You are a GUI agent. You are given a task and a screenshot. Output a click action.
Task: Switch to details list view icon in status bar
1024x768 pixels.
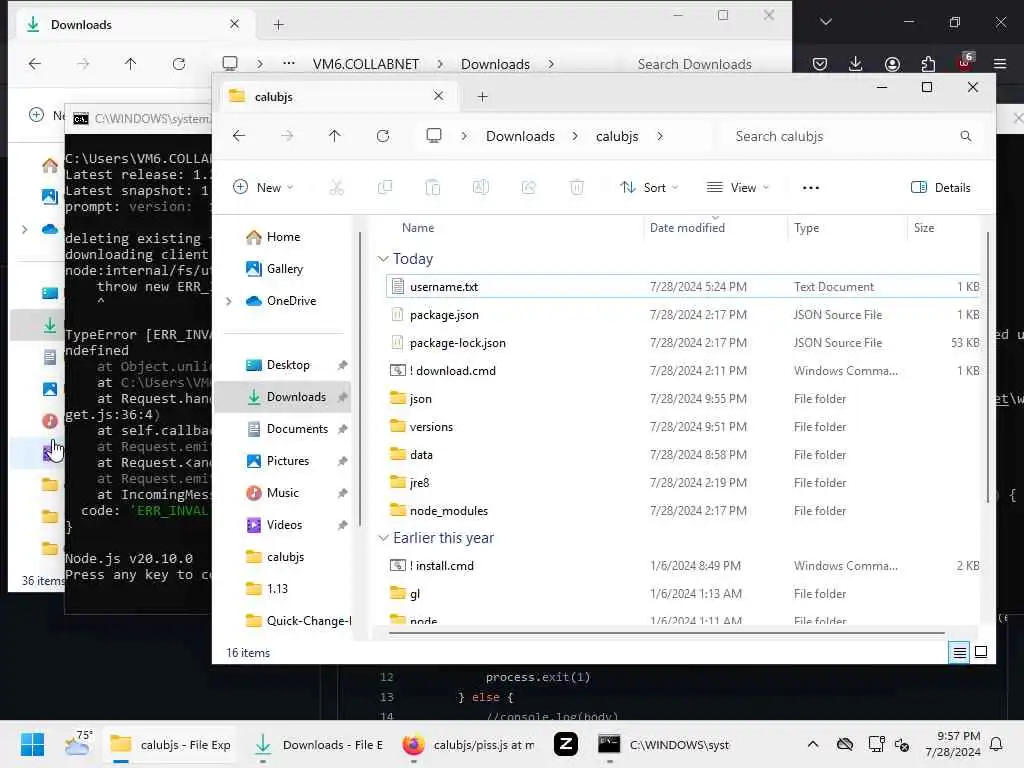[x=959, y=652]
